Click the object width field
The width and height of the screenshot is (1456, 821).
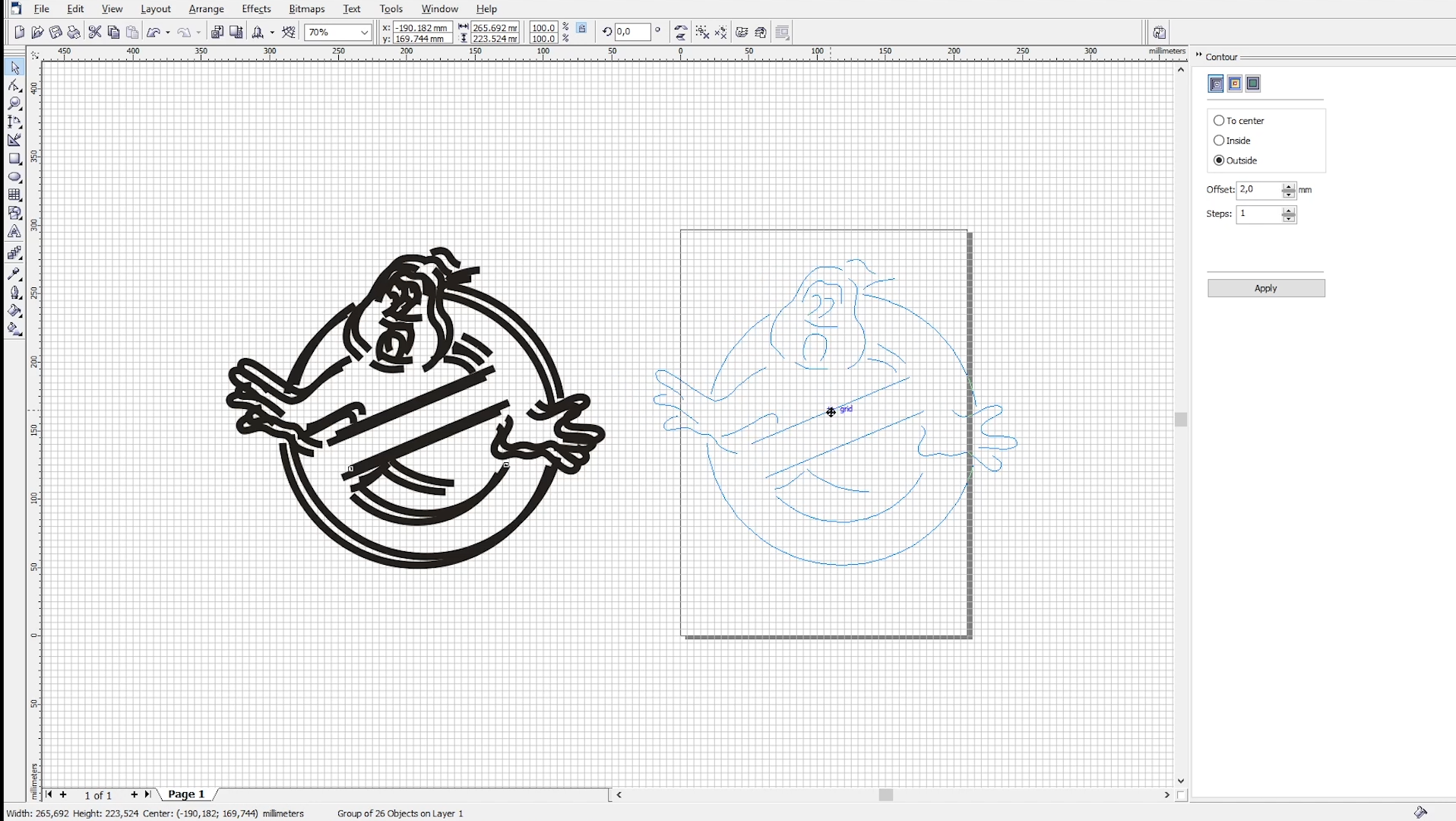[495, 27]
